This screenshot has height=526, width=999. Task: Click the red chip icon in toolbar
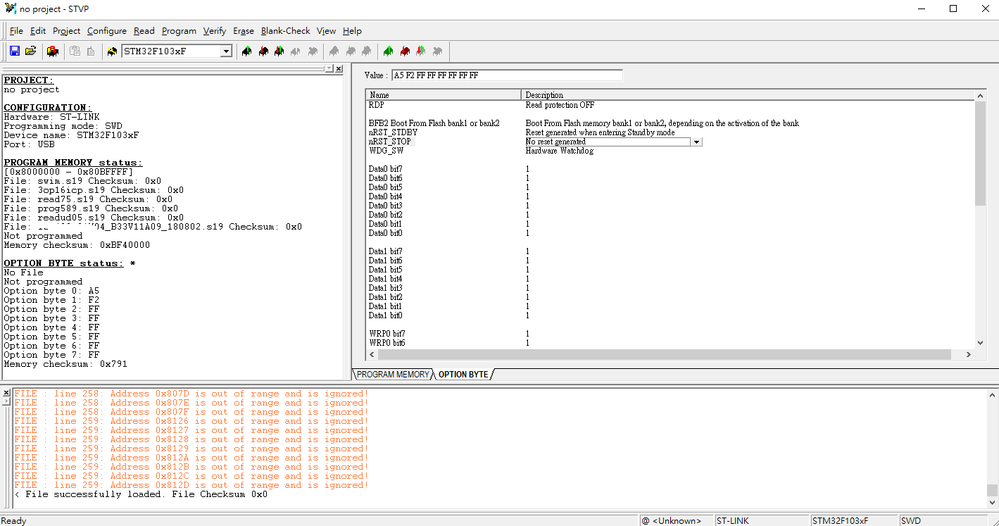point(405,51)
